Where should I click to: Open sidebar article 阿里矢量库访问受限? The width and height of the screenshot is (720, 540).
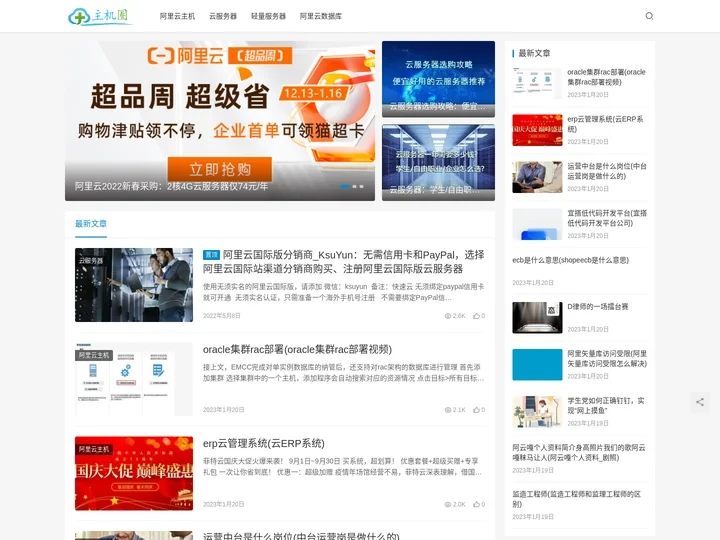tap(607, 359)
